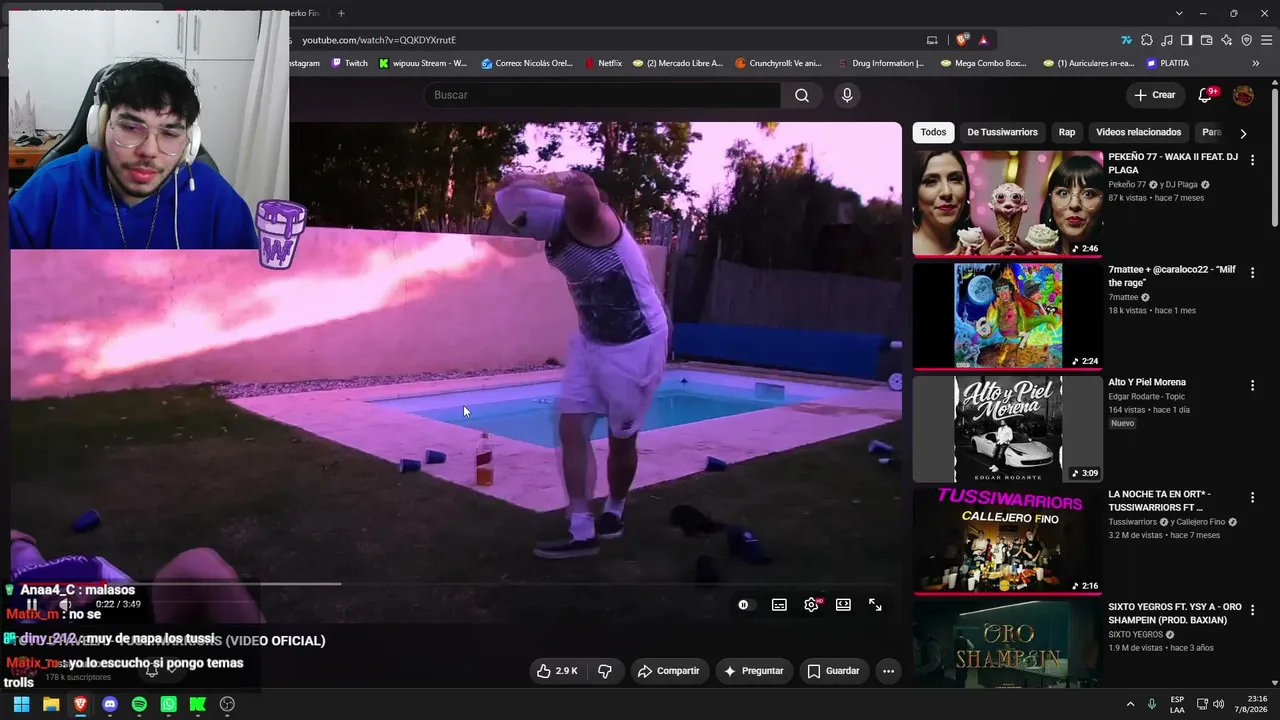The height and width of the screenshot is (720, 1280).
Task: Open the Milf the rage thumbnail
Action: coord(1008,316)
